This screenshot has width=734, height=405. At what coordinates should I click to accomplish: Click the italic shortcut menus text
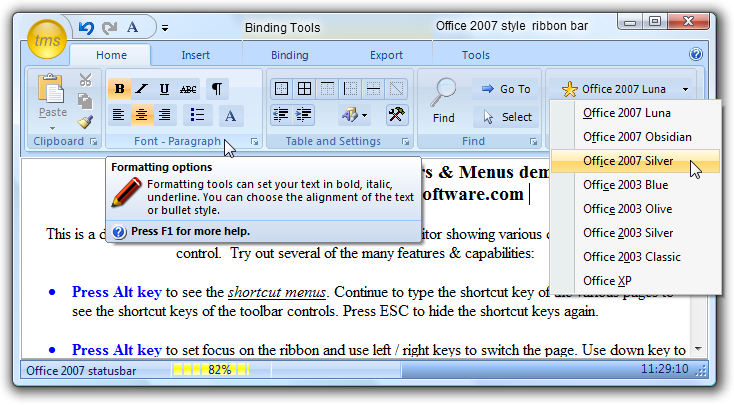point(277,293)
